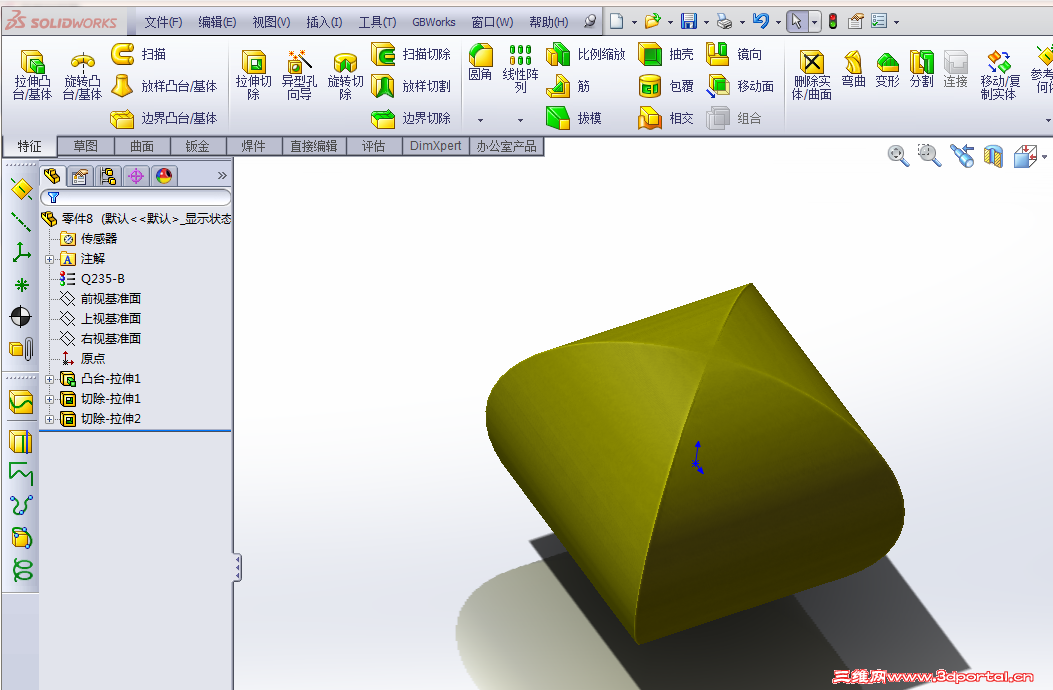Select the 相交 intersect tool

point(666,118)
